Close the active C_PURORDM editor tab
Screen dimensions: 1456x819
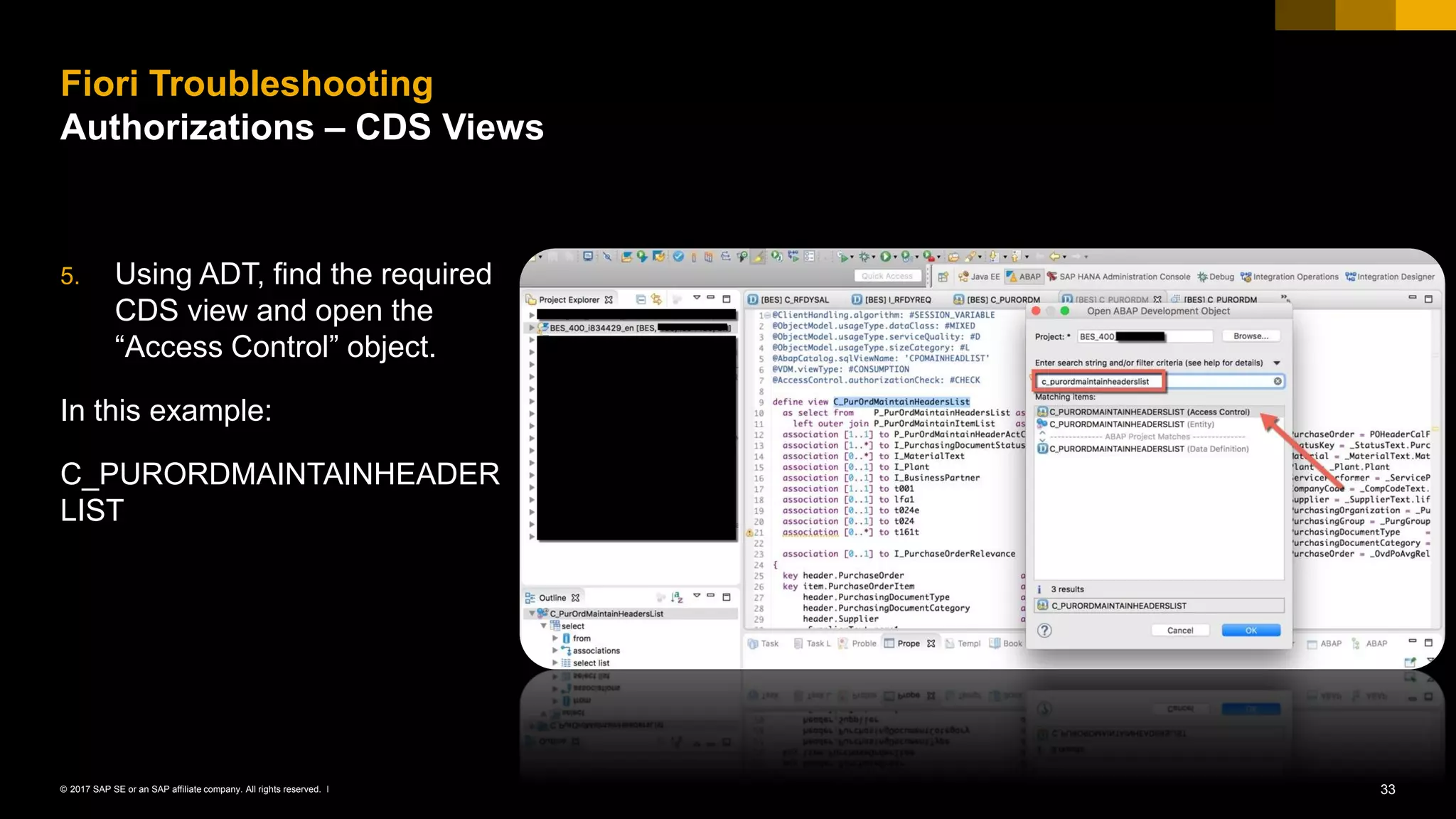coord(1157,299)
